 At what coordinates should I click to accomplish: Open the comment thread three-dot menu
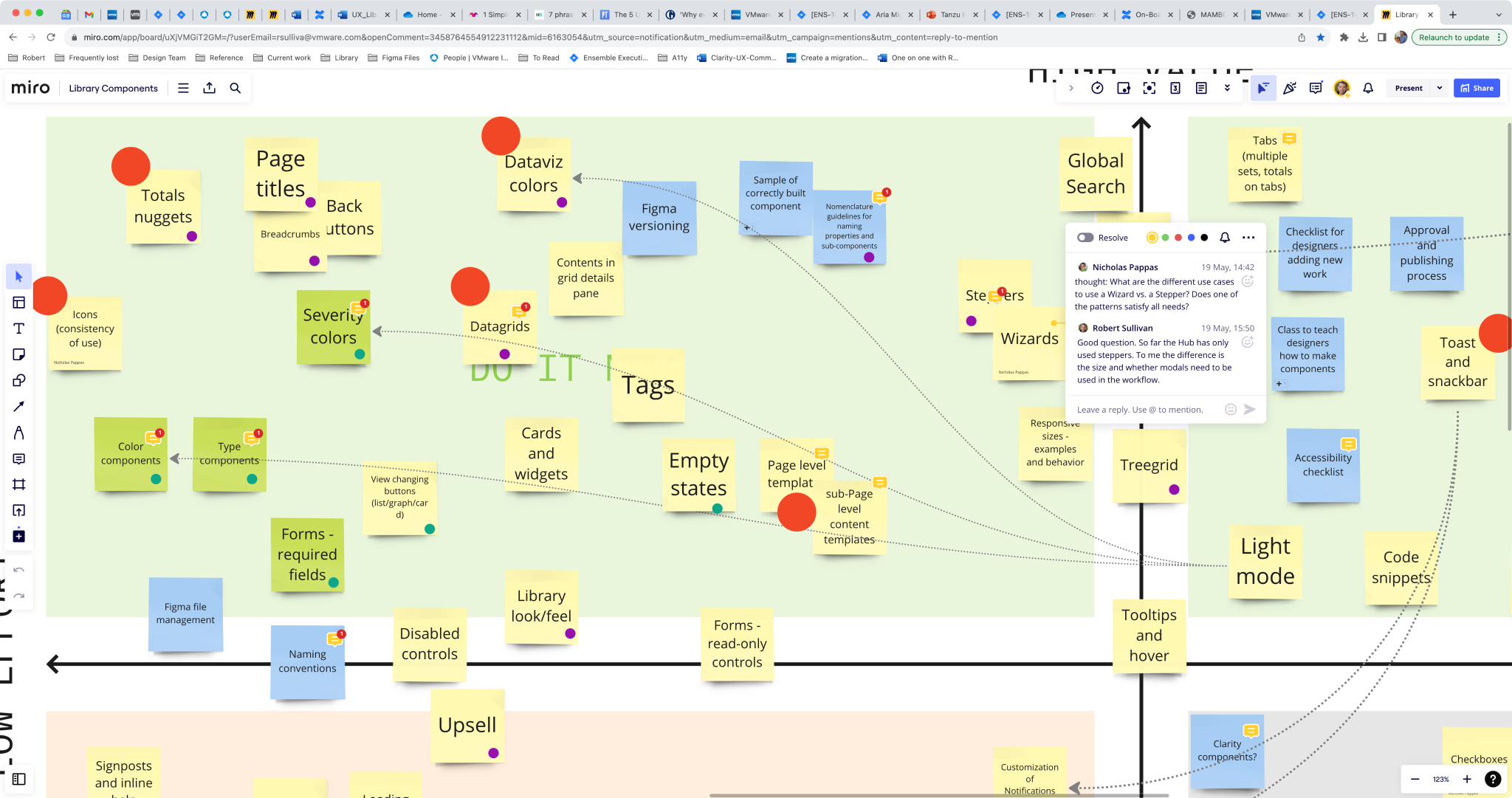click(x=1248, y=238)
